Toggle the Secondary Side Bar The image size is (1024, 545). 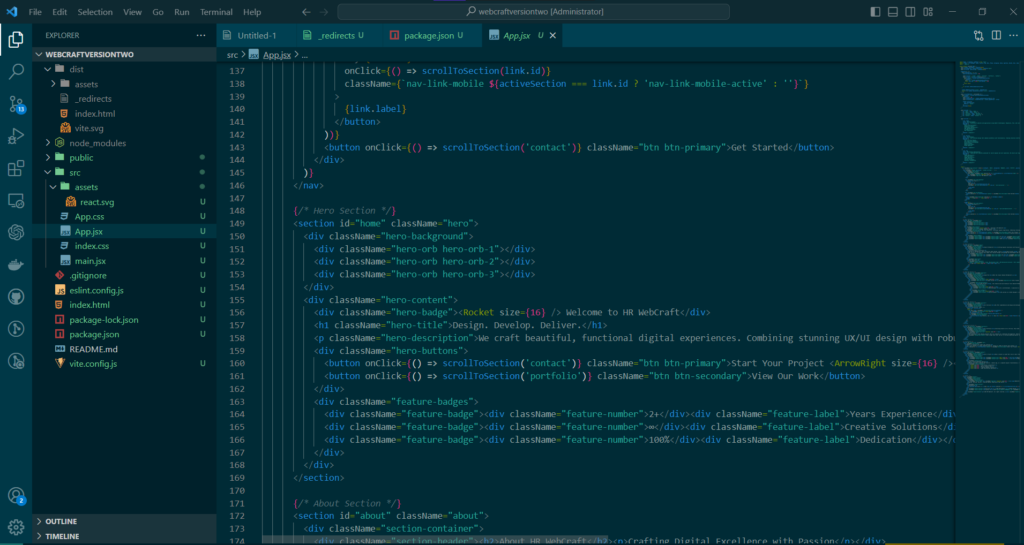pyautogui.click(x=910, y=12)
